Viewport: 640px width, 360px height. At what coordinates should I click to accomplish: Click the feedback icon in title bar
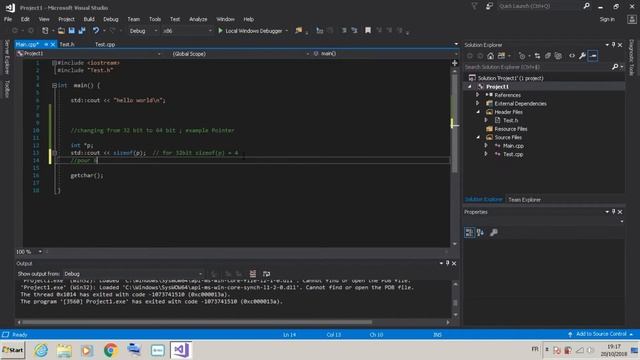[489, 6]
